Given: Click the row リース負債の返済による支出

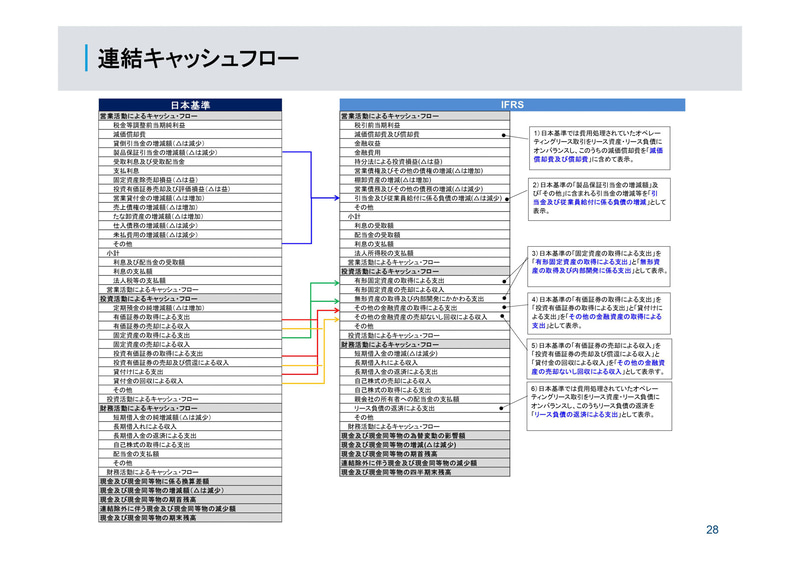Looking at the screenshot, I should coord(424,408).
